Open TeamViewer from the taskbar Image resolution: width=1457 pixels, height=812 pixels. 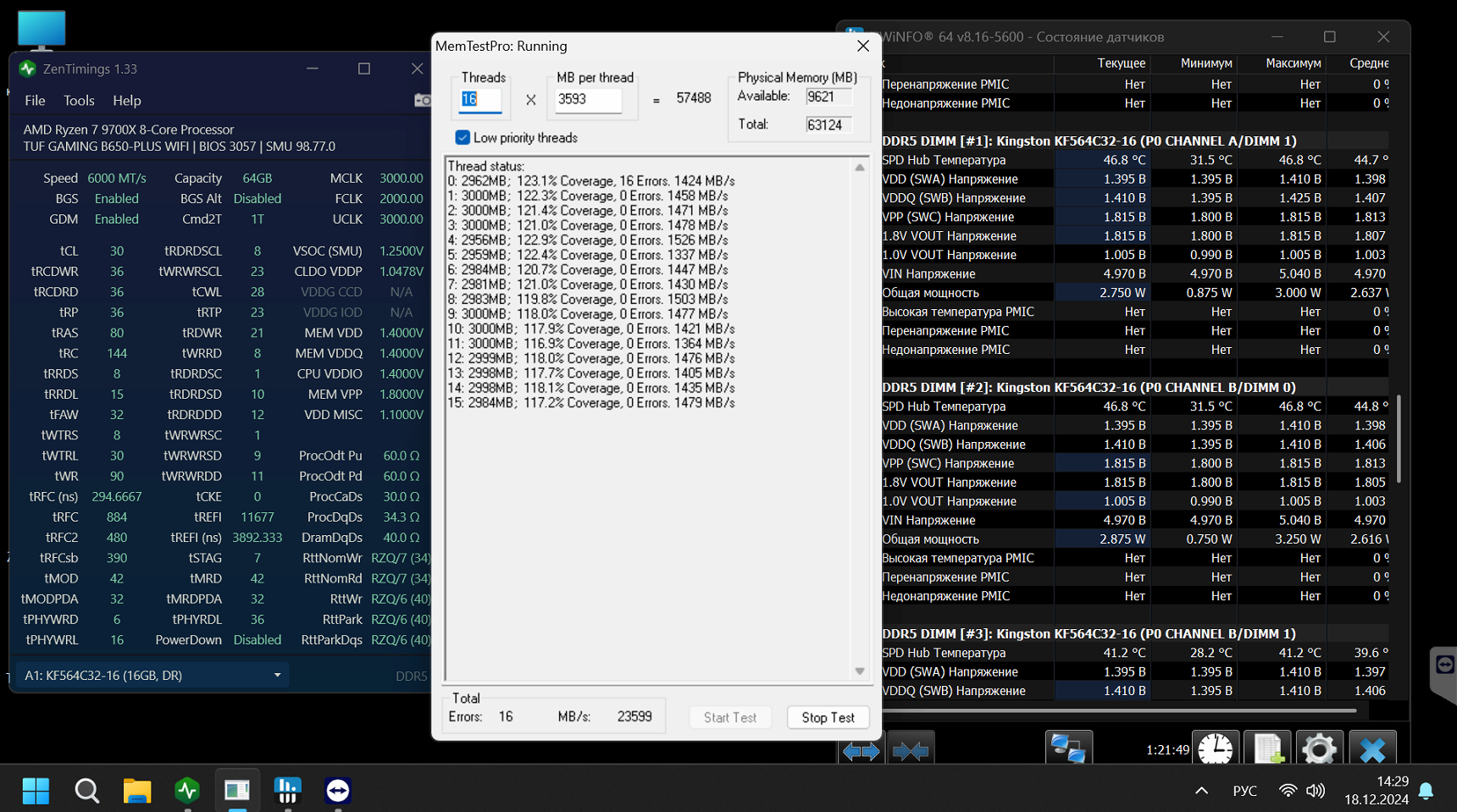338,791
